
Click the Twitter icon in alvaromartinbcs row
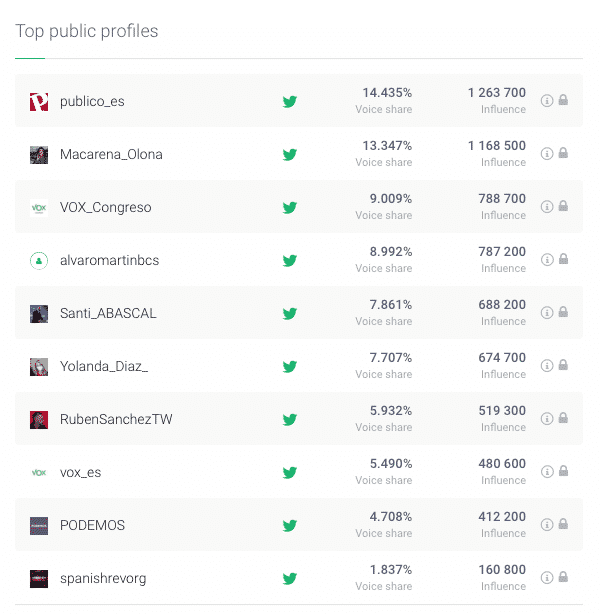pyautogui.click(x=289, y=260)
